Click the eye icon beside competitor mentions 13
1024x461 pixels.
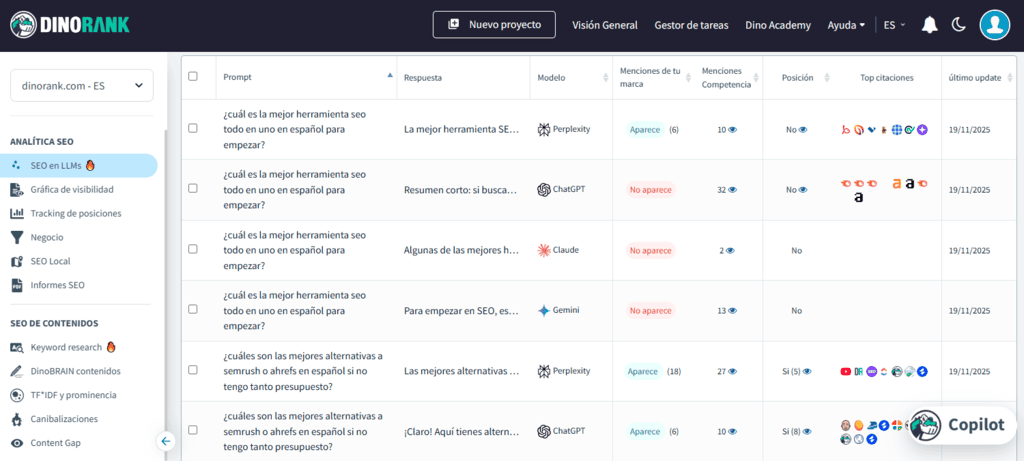732,311
